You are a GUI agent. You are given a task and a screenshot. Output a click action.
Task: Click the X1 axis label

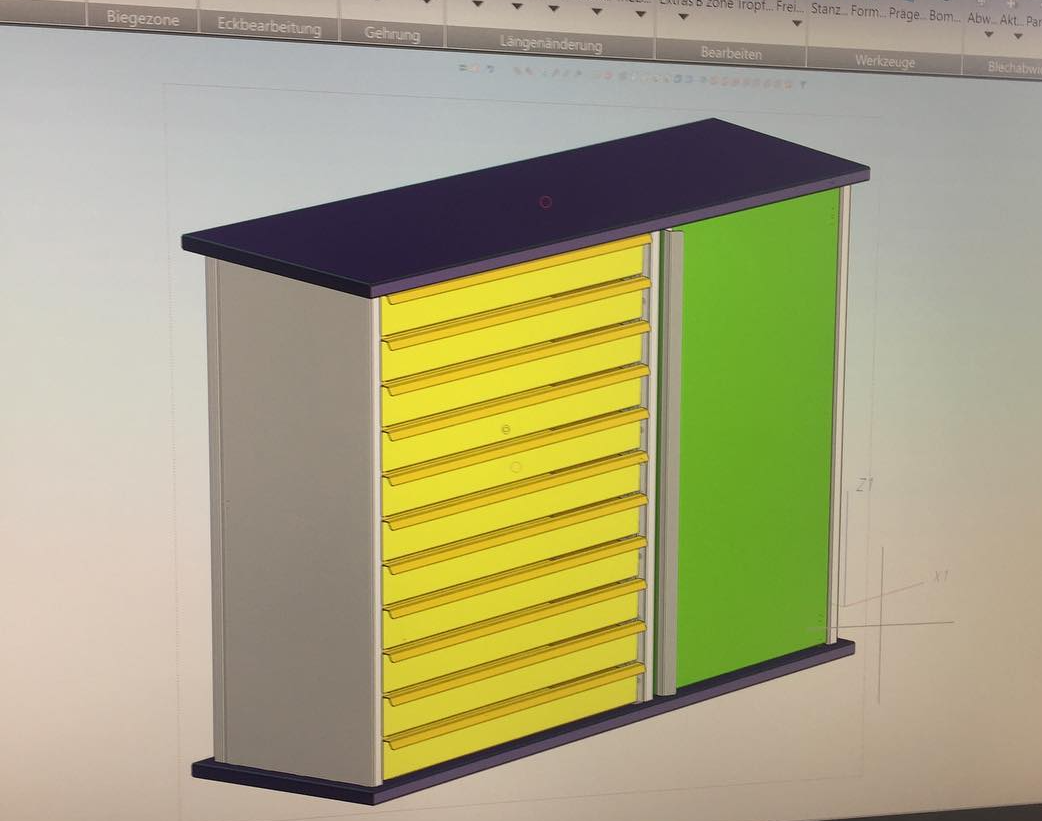(x=940, y=576)
